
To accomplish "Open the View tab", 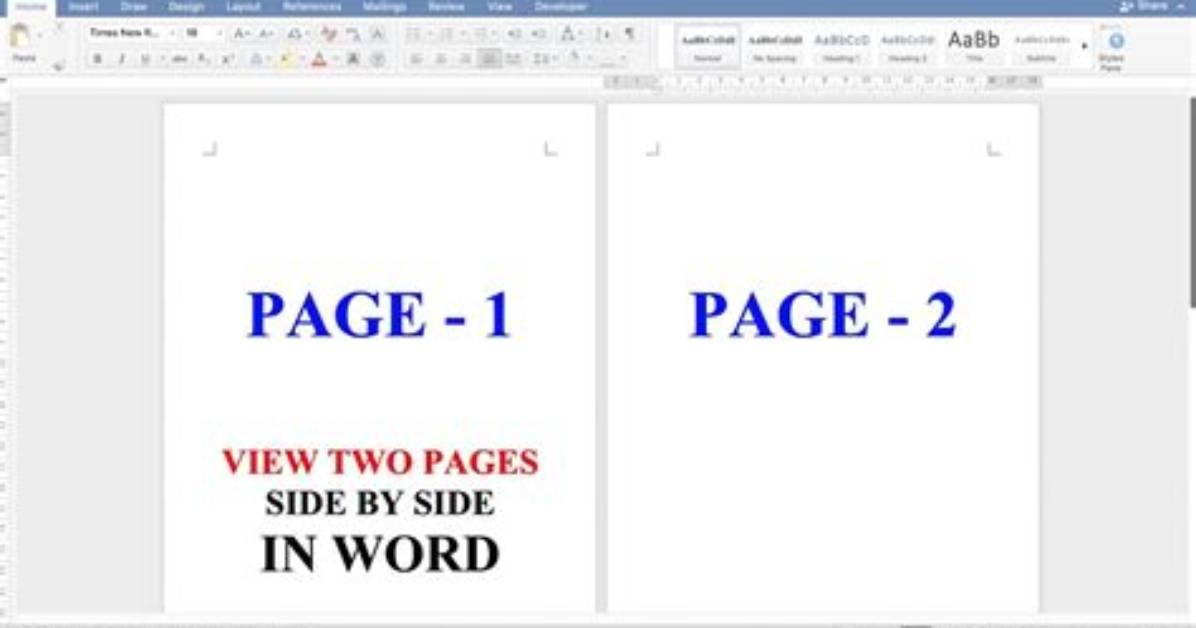I will [500, 7].
